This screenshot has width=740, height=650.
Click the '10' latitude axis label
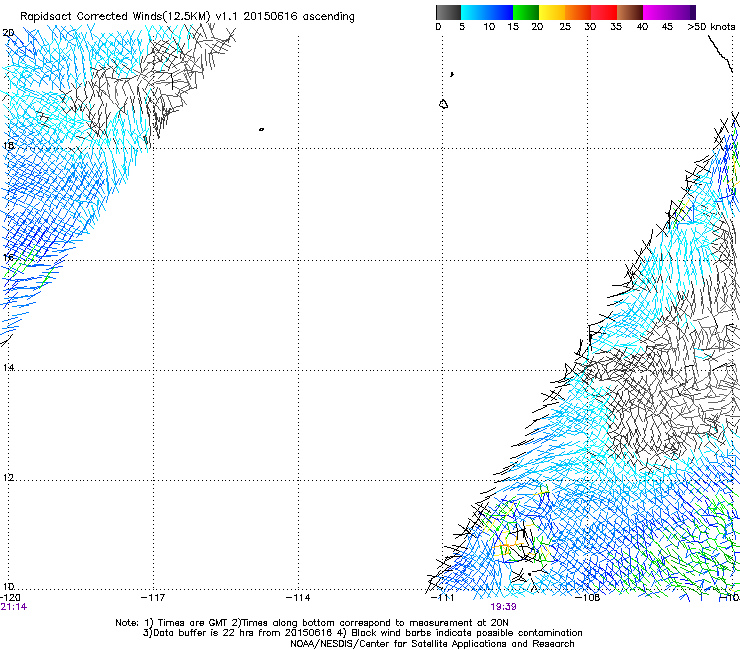[x=8, y=587]
